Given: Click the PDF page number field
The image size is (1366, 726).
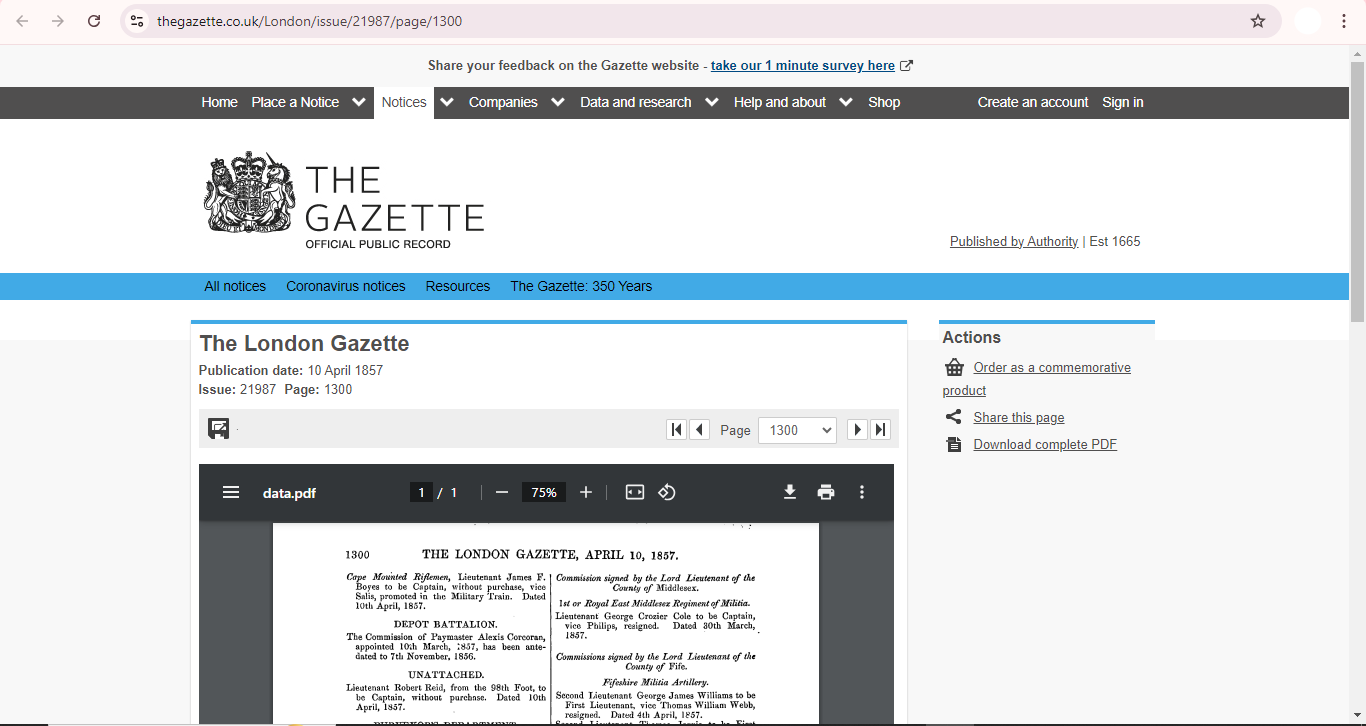Looking at the screenshot, I should pos(421,492).
